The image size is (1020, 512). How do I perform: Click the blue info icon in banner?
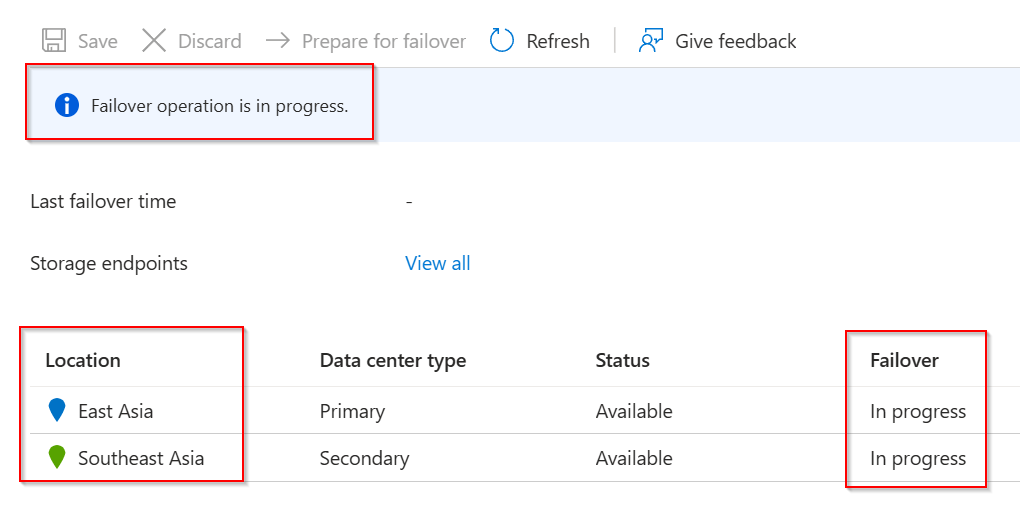coord(67,105)
